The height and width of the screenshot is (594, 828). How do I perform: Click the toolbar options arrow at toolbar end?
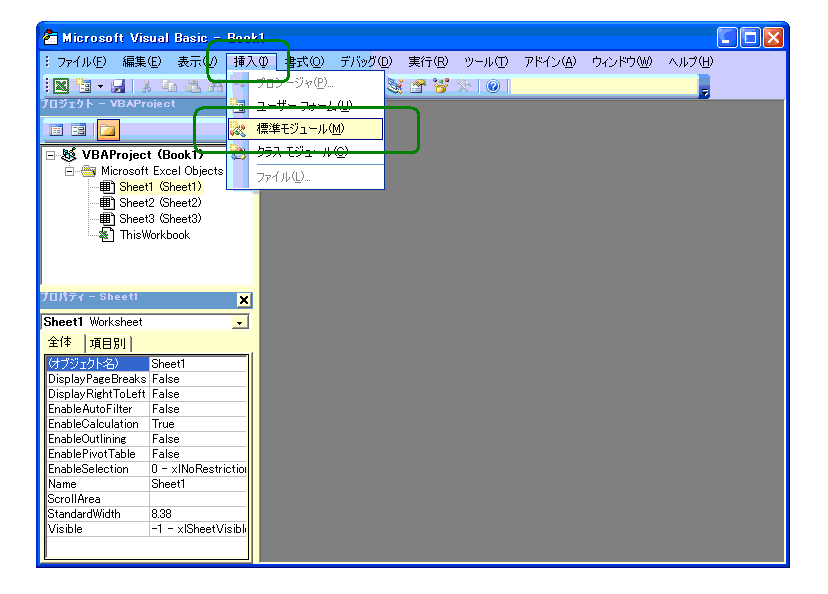704,87
